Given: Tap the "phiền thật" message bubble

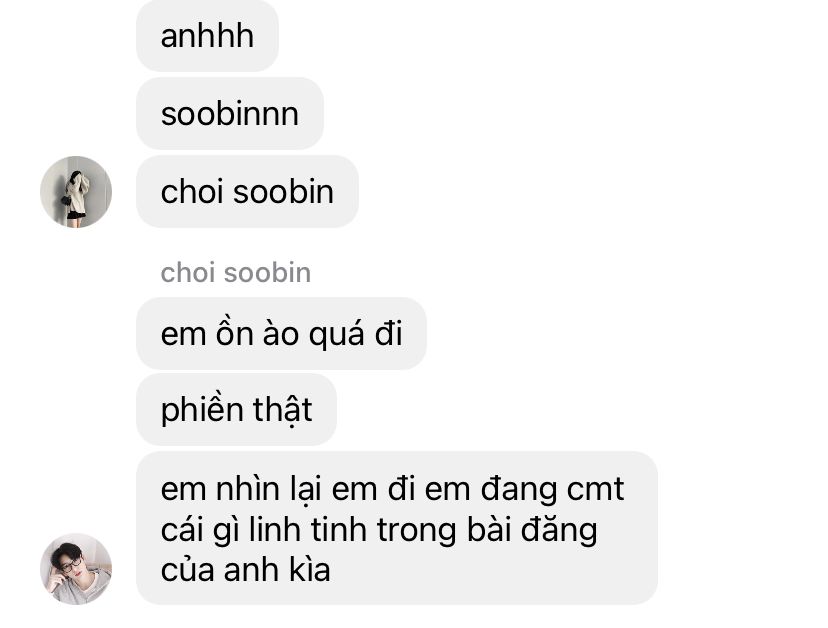Looking at the screenshot, I should pyautogui.click(x=236, y=409).
